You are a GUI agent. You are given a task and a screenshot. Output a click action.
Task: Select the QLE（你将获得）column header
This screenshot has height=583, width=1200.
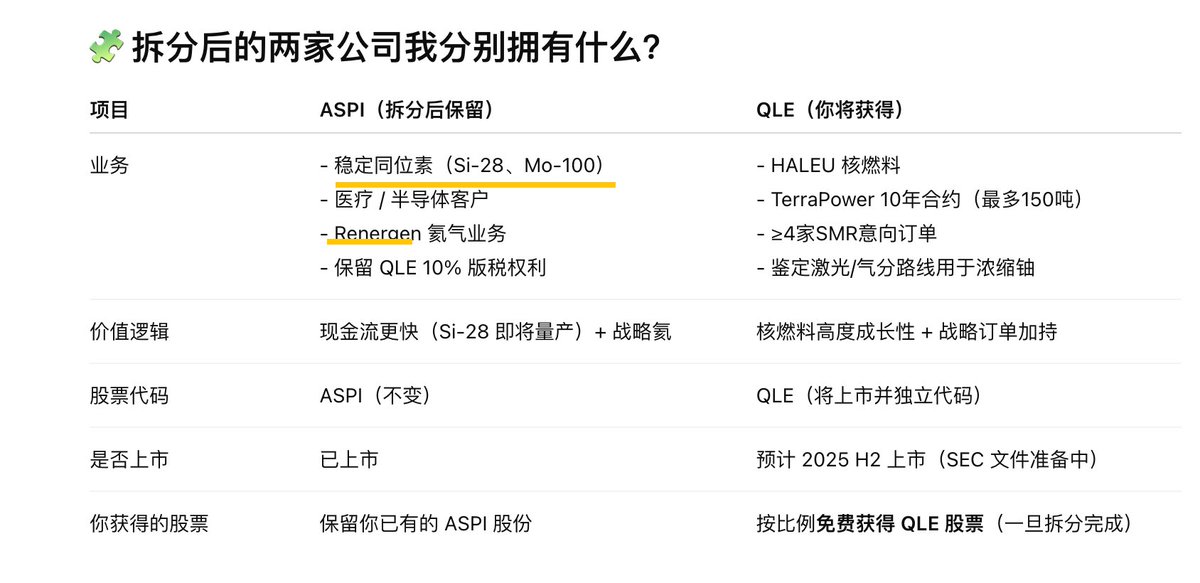pyautogui.click(x=830, y=110)
